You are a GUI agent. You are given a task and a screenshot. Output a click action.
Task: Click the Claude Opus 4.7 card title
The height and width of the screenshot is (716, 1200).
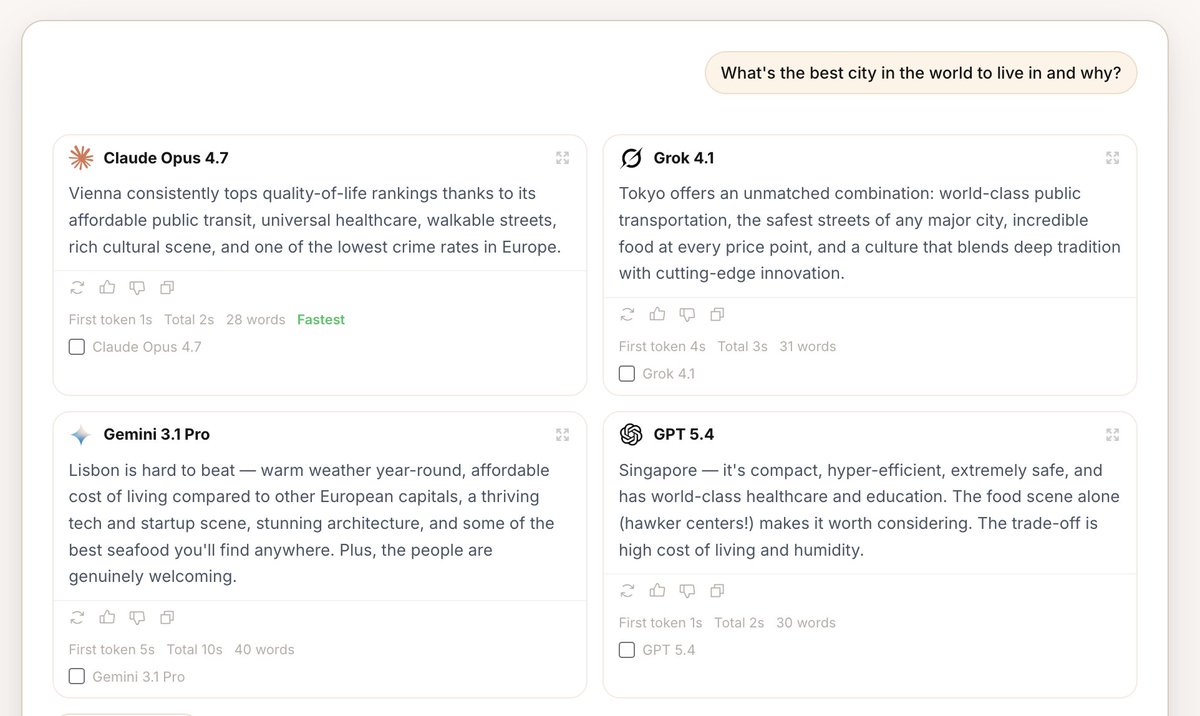166,158
